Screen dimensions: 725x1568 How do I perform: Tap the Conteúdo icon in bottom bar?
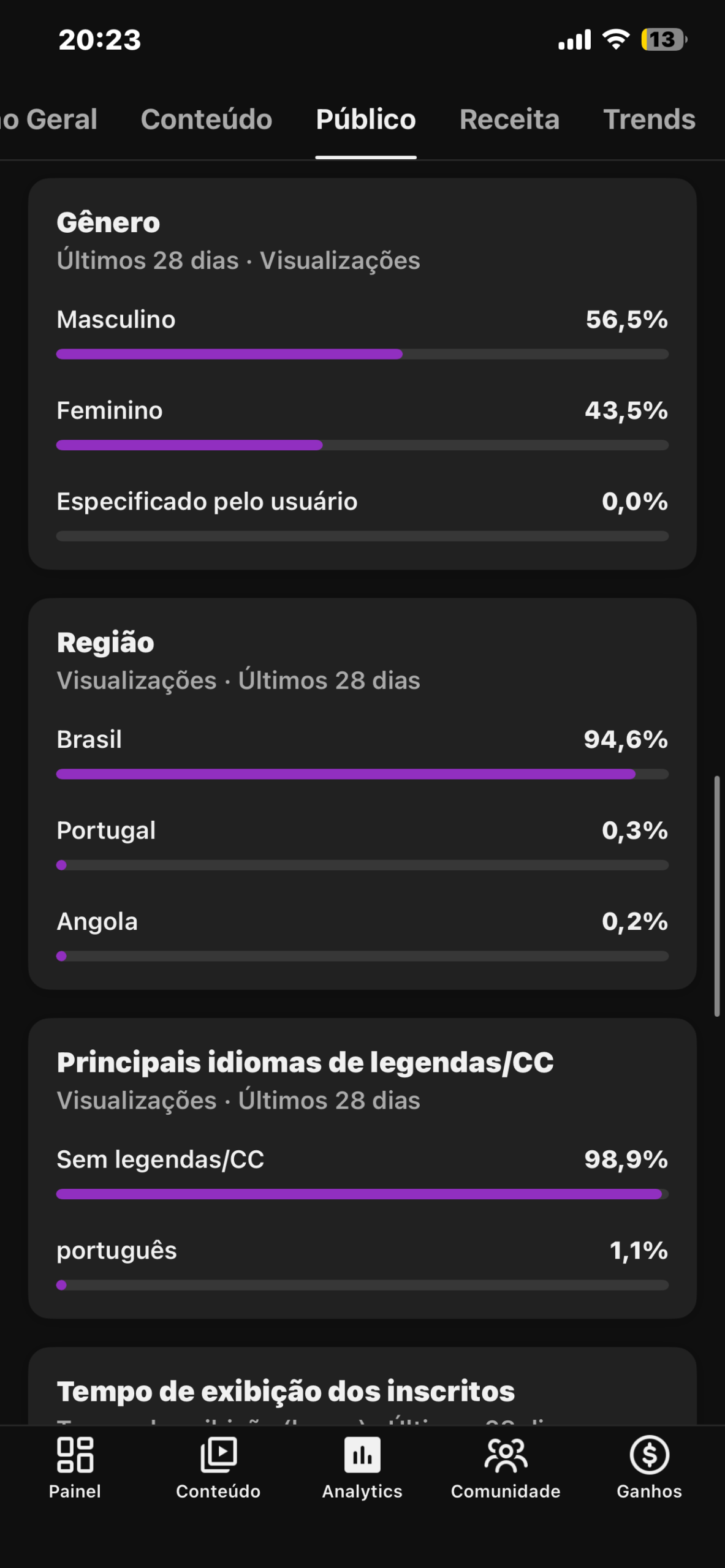[x=218, y=1455]
